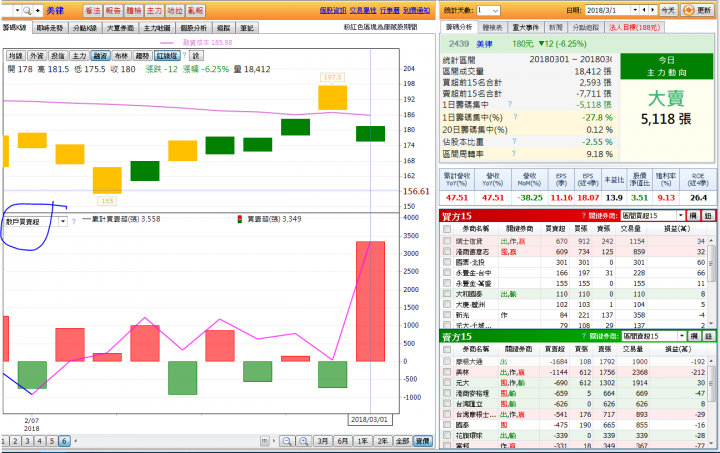Open the 個股資訊 link

[x=333, y=11]
